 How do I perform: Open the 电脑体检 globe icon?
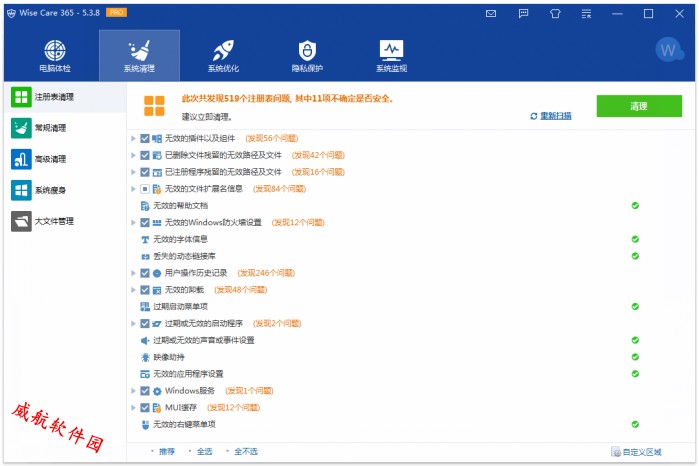coord(55,50)
